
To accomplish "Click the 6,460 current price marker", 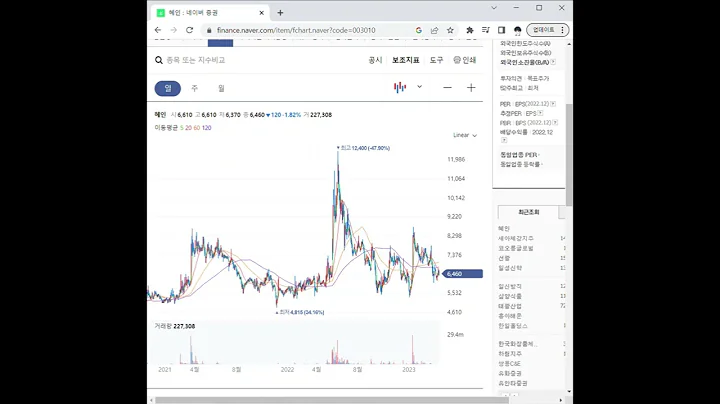I will coord(462,274).
